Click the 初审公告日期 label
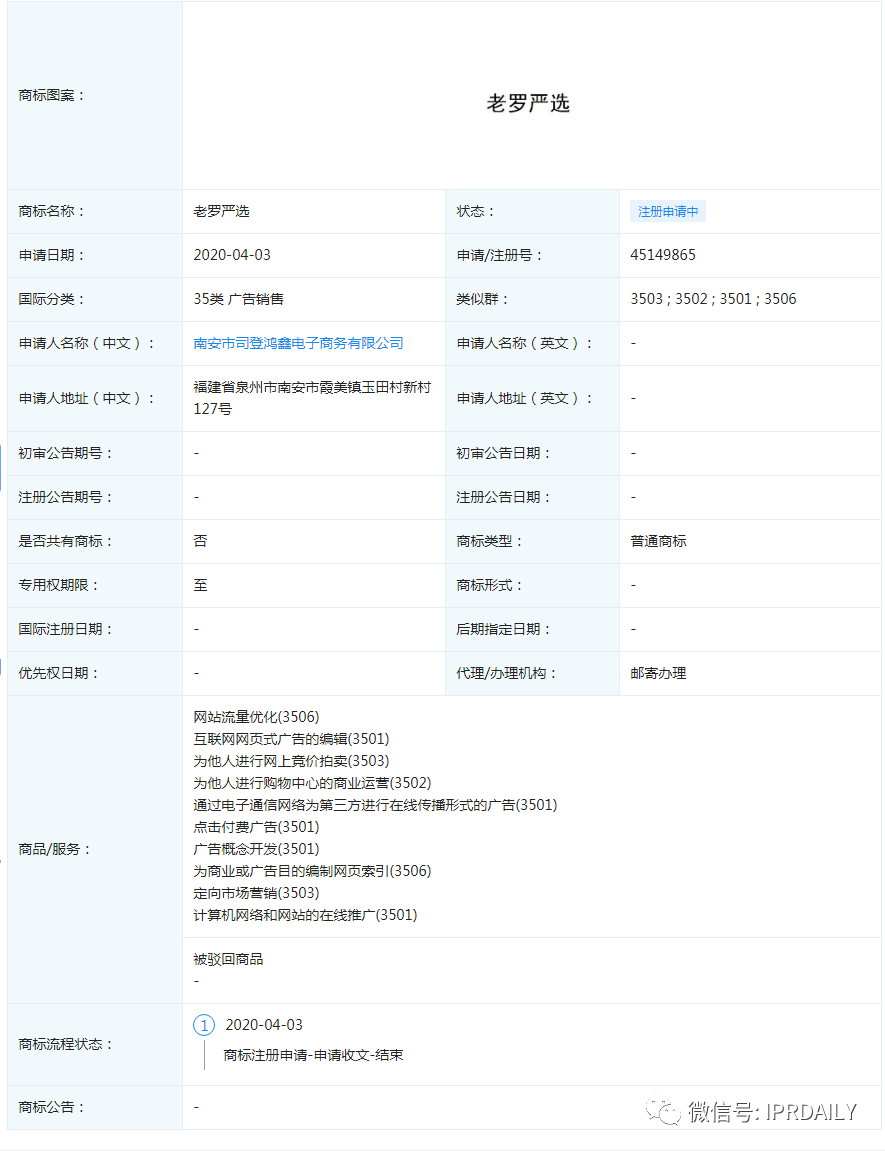This screenshot has width=885, height=1151. pyautogui.click(x=503, y=454)
